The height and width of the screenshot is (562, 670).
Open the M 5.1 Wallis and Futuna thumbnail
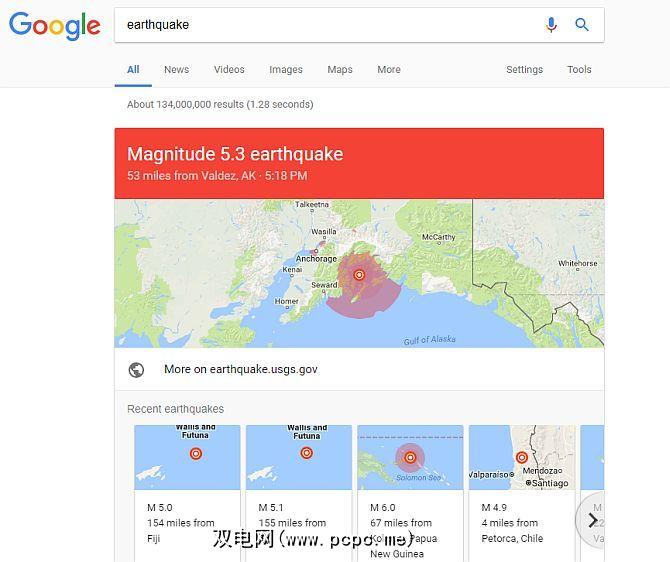point(299,457)
